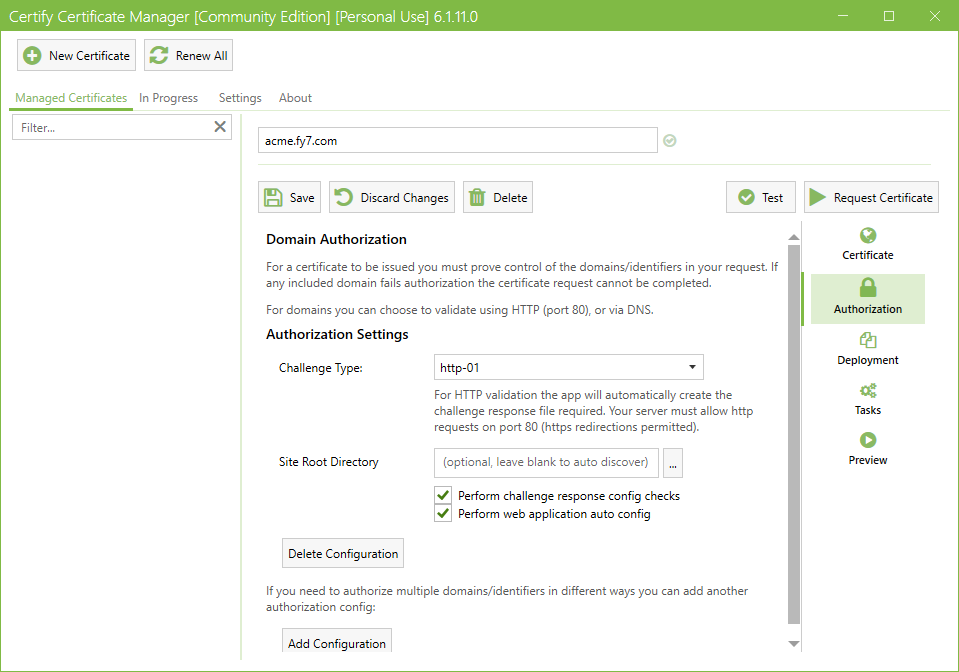Open the Challenge Type http-01 dropdown
Image resolution: width=959 pixels, height=672 pixels.
pyautogui.click(x=569, y=367)
